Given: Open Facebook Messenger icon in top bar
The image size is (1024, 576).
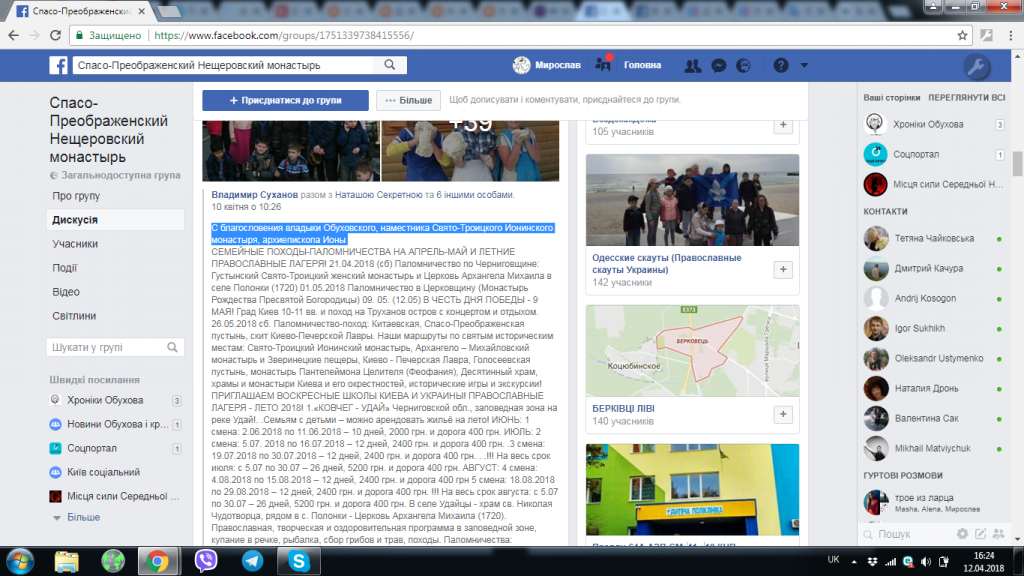Looking at the screenshot, I should (718, 65).
